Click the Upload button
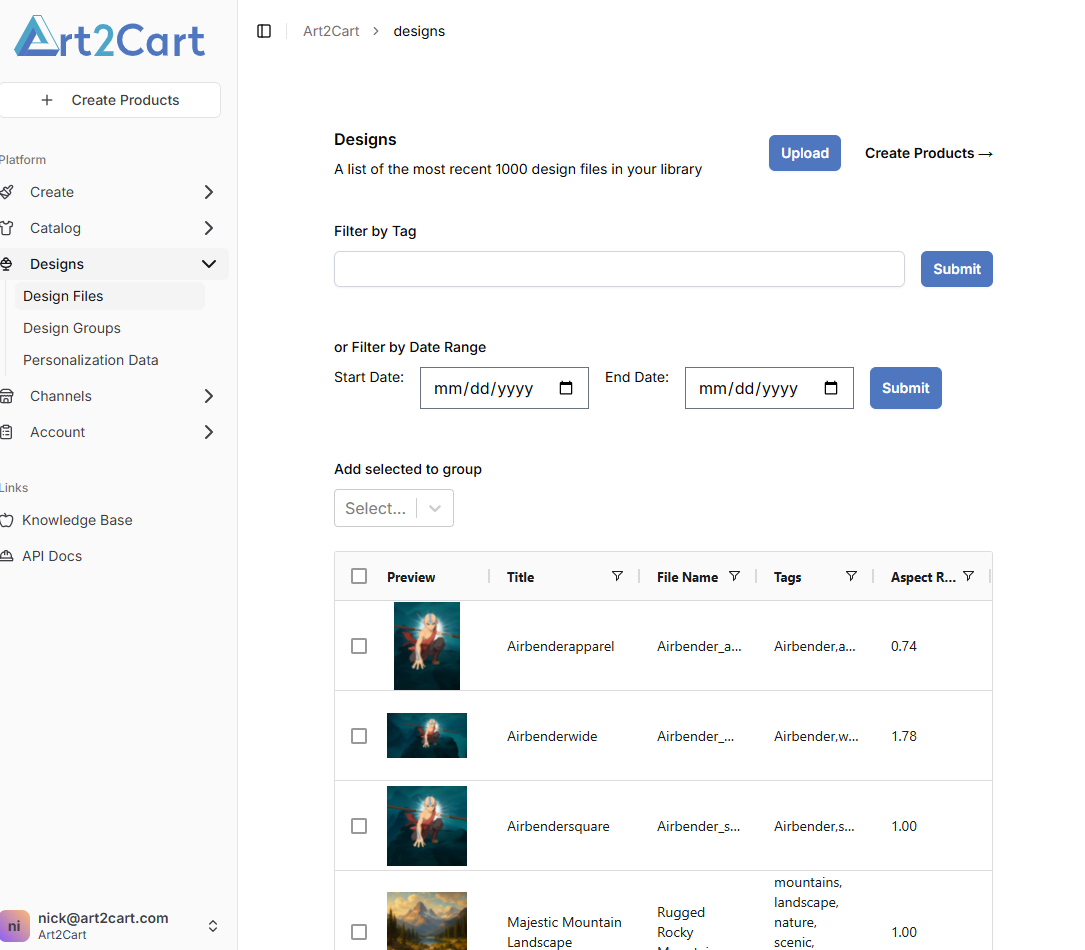 (804, 153)
